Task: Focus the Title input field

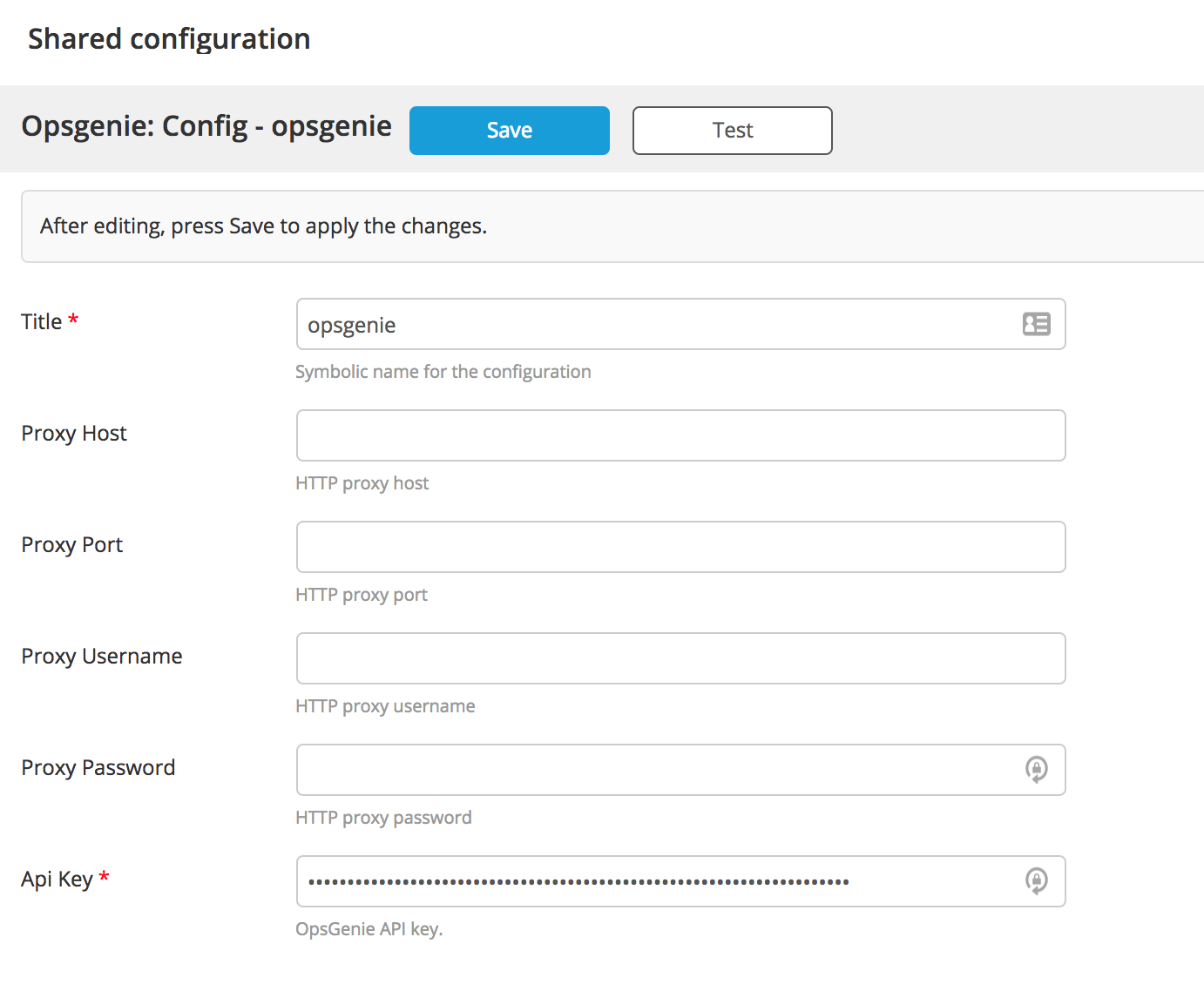Action: [x=680, y=324]
